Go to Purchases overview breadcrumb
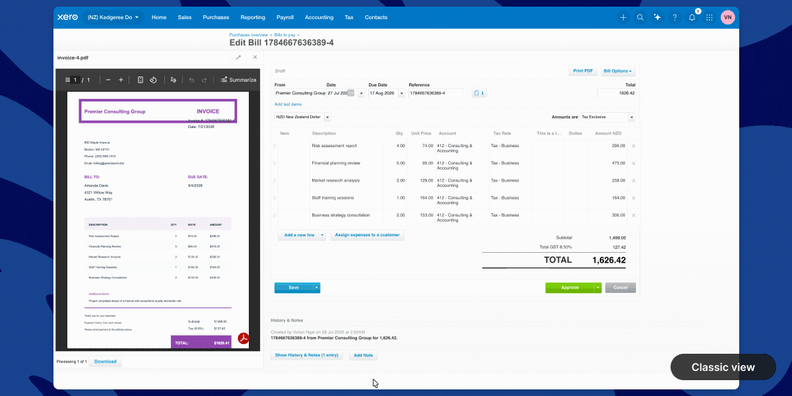This screenshot has height=396, width=792. point(249,35)
